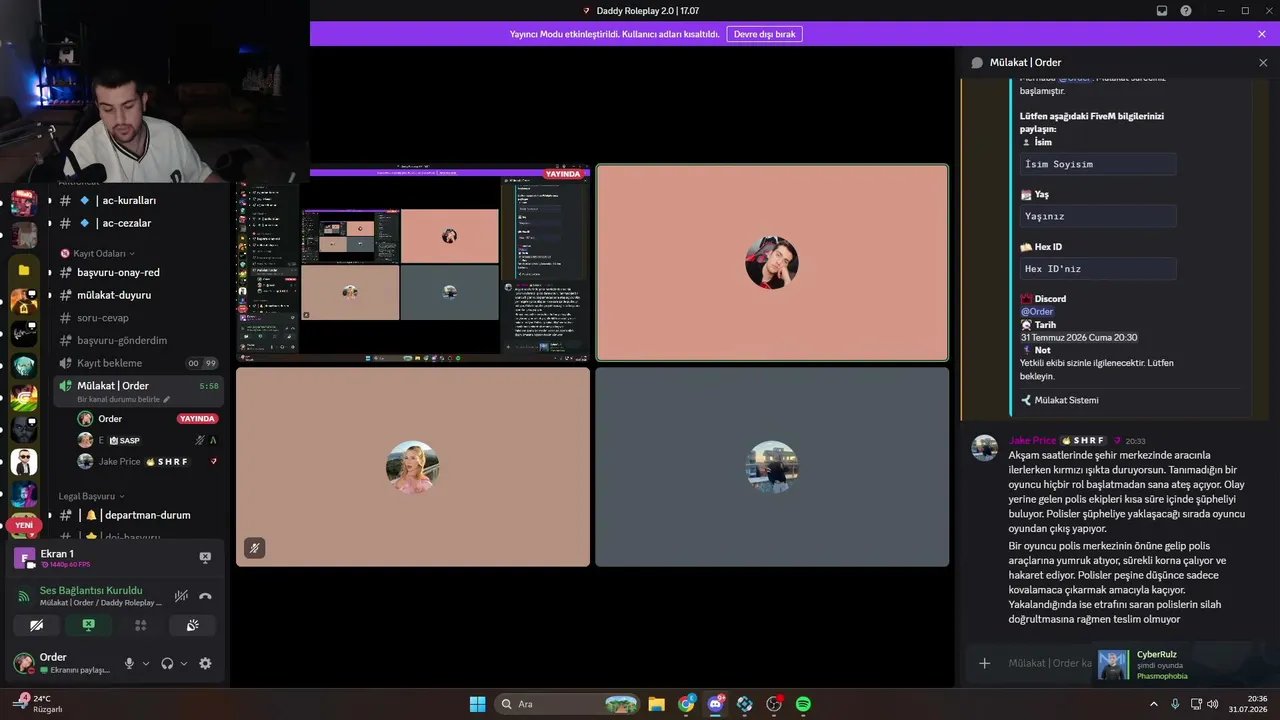
Task: Toggle noise suppression beside Ses Bağlantısı Kuruldu
Action: point(181,596)
